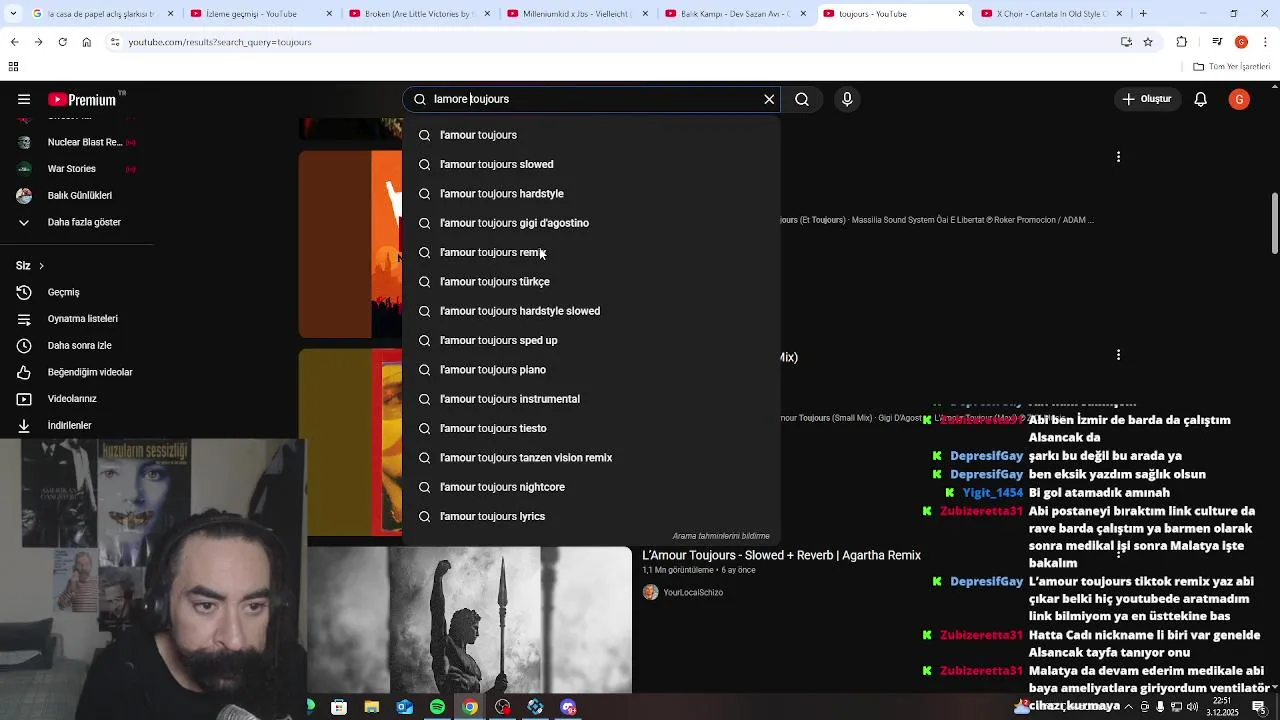Open options menu for Small Mix video result

(x=1118, y=355)
